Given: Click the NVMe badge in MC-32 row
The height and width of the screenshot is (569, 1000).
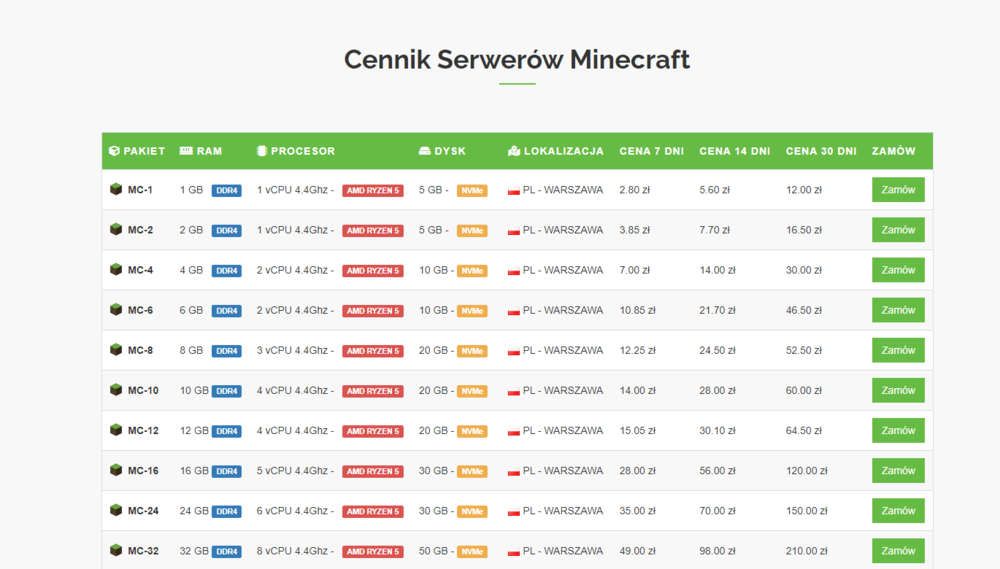Looking at the screenshot, I should pos(472,552).
